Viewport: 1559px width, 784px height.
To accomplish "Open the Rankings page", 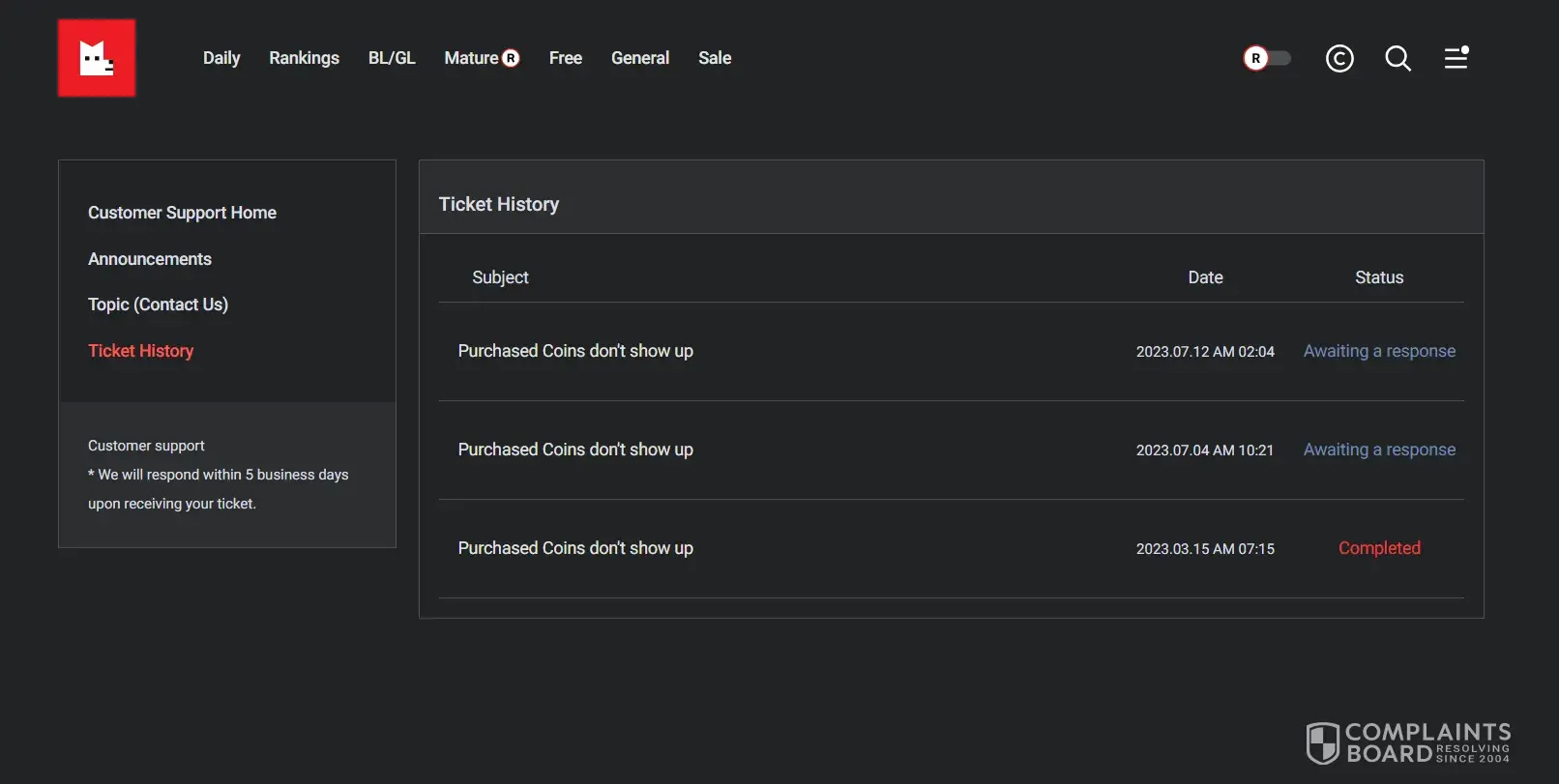I will click(304, 58).
